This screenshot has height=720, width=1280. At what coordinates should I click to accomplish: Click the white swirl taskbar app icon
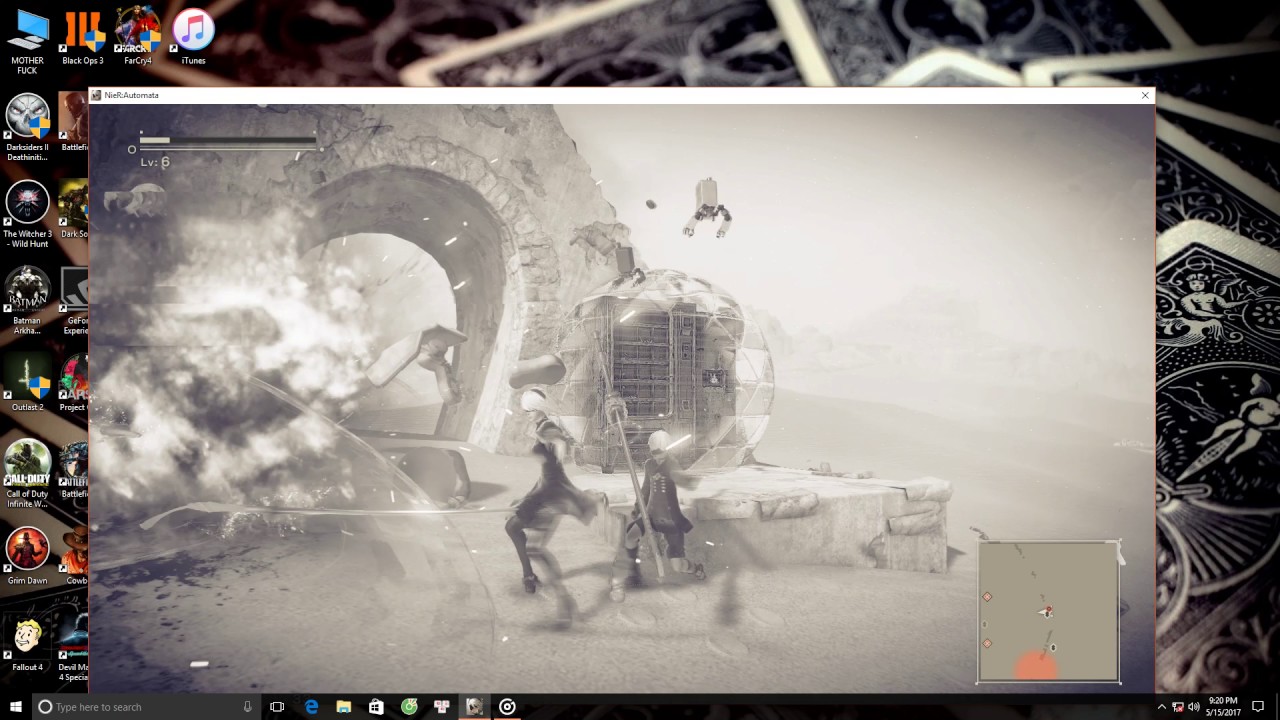(x=507, y=707)
